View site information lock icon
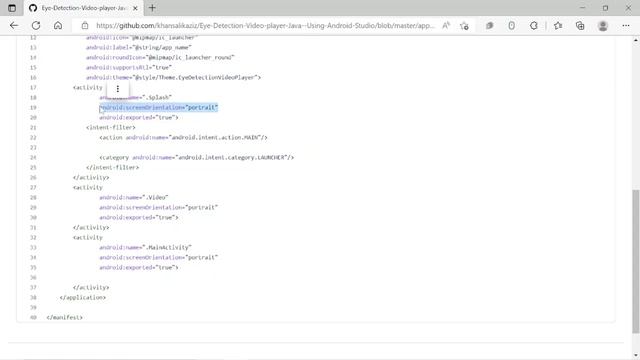This screenshot has height=360, width=640. [84, 25]
